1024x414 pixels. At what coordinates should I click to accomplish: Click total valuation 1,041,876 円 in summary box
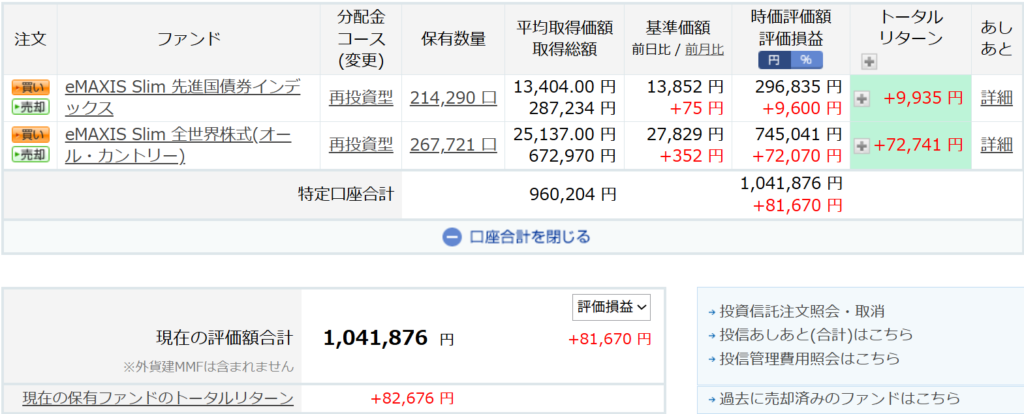tap(389, 338)
